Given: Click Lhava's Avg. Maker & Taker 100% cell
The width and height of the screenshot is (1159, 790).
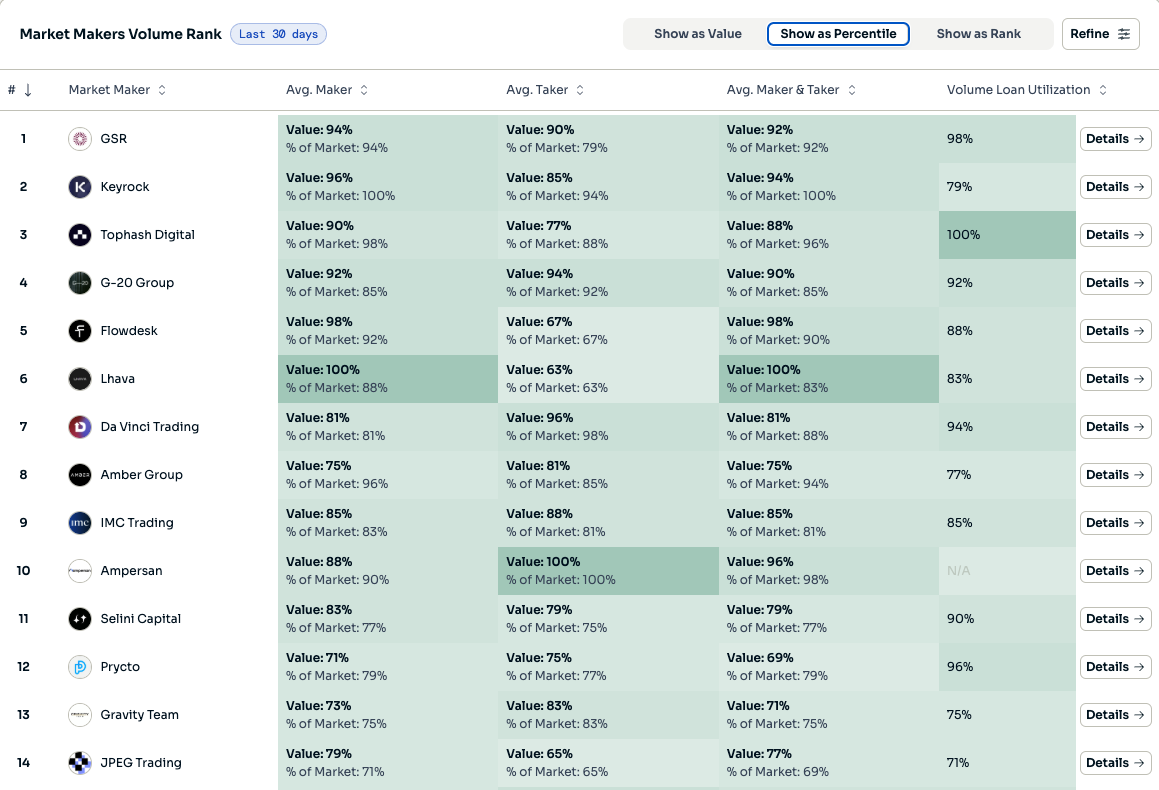Looking at the screenshot, I should 829,379.
